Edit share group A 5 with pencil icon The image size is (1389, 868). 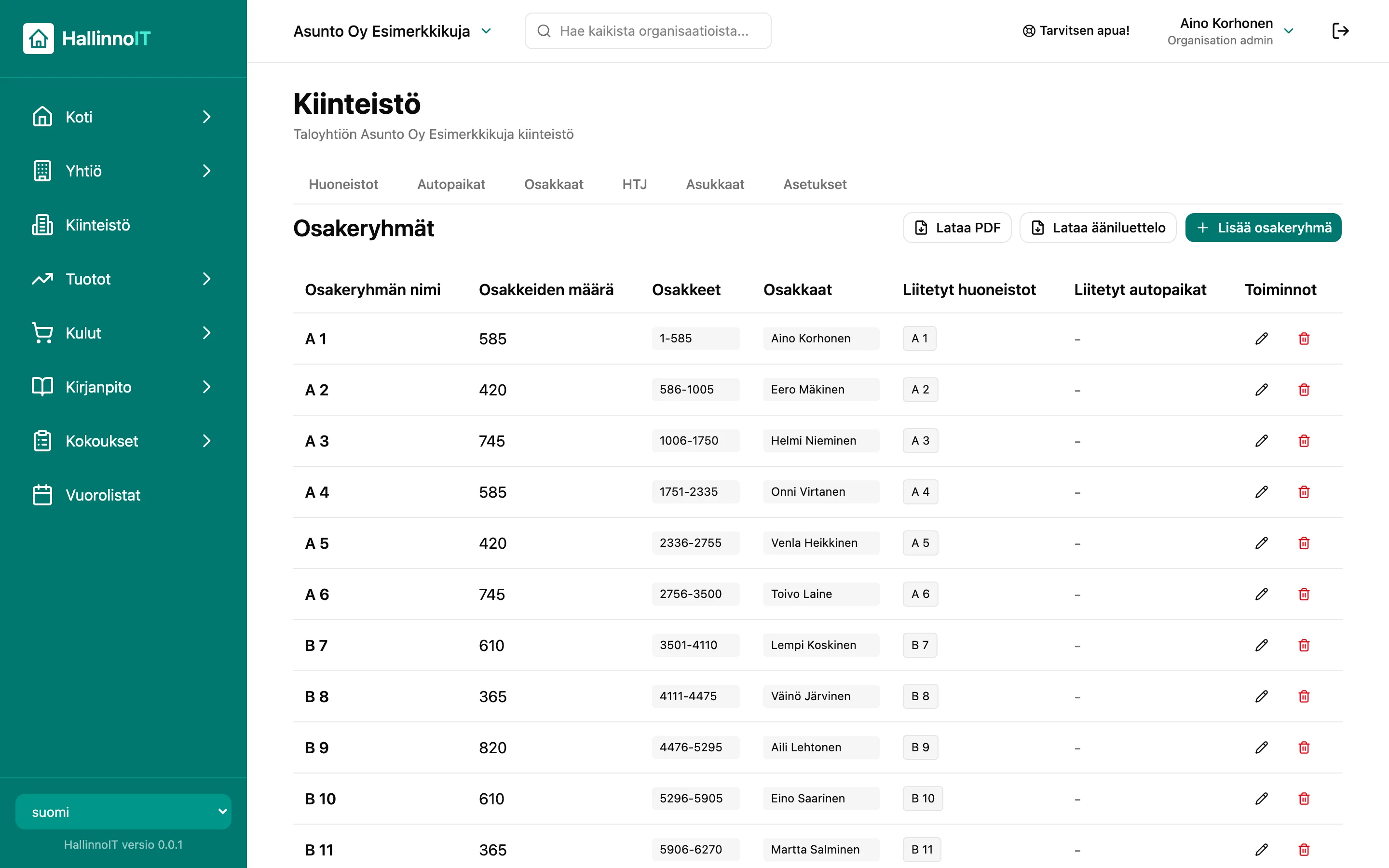tap(1262, 543)
